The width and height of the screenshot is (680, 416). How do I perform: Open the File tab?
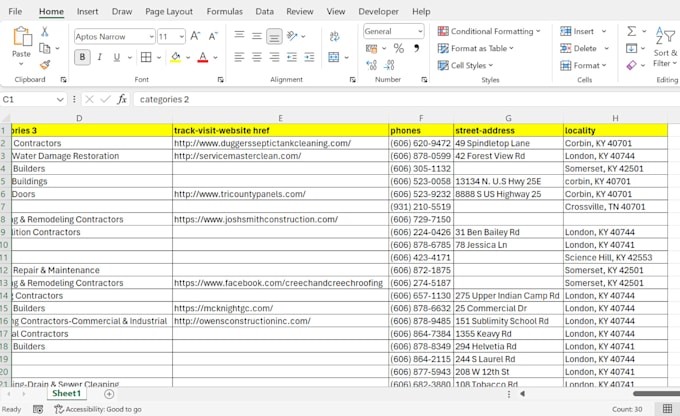point(15,11)
